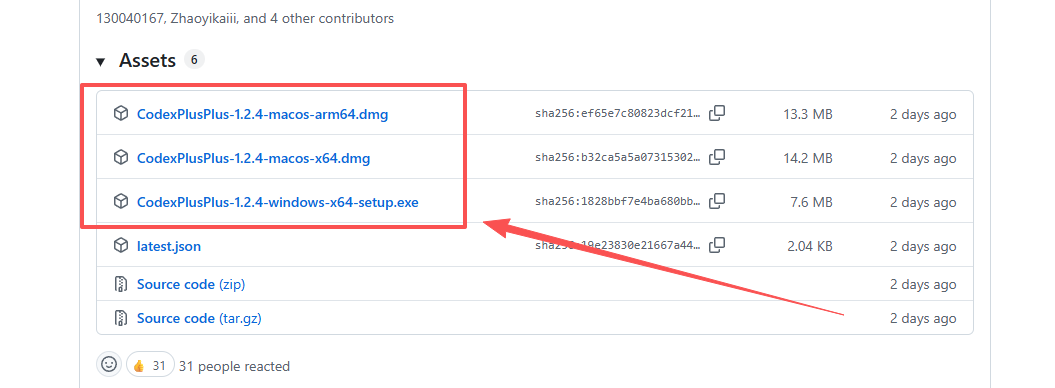Open the latest.json asset
The width and height of the screenshot is (1055, 388).
click(169, 247)
